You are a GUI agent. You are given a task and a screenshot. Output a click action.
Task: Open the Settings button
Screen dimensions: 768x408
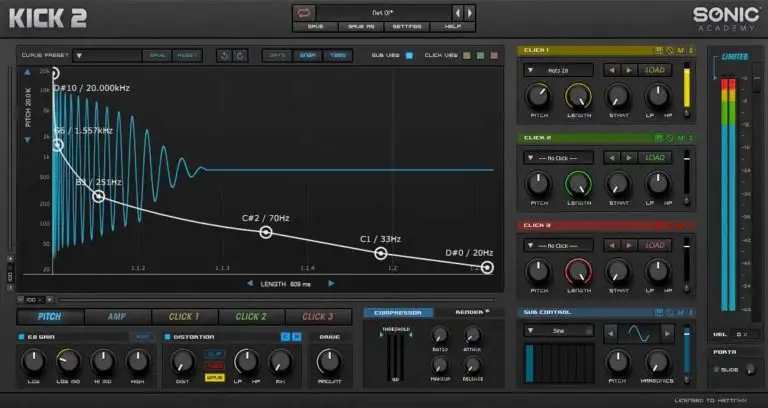pyautogui.click(x=407, y=26)
